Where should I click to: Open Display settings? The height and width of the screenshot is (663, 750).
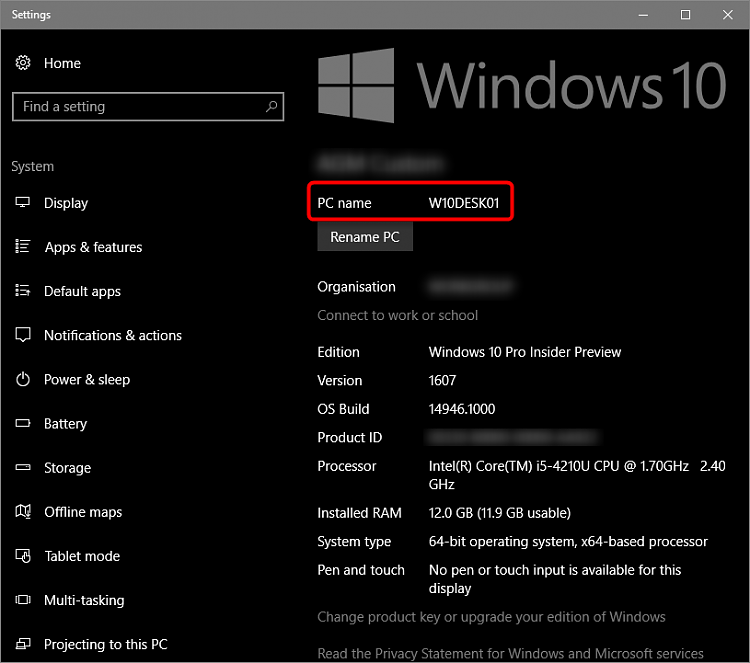pyautogui.click(x=66, y=203)
